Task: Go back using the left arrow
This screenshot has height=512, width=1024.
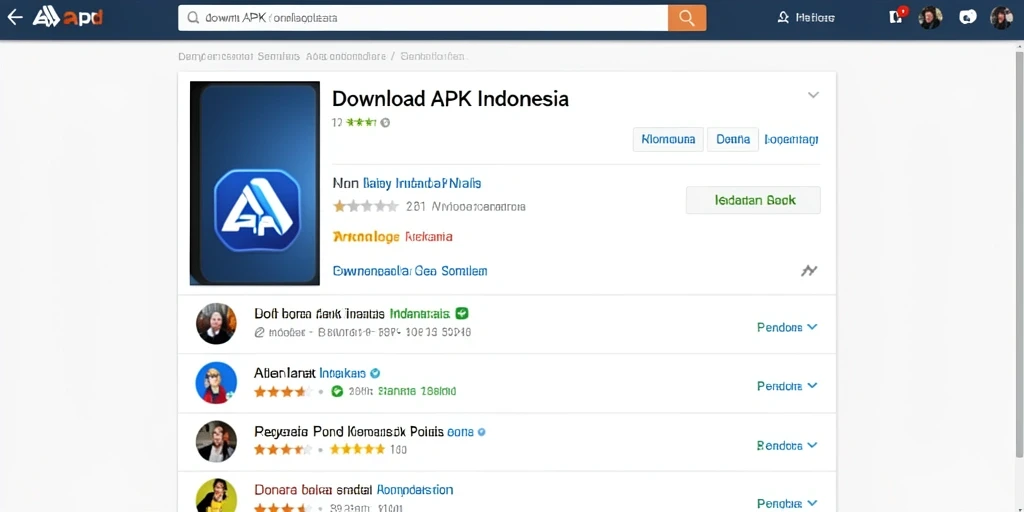Action: (14, 17)
